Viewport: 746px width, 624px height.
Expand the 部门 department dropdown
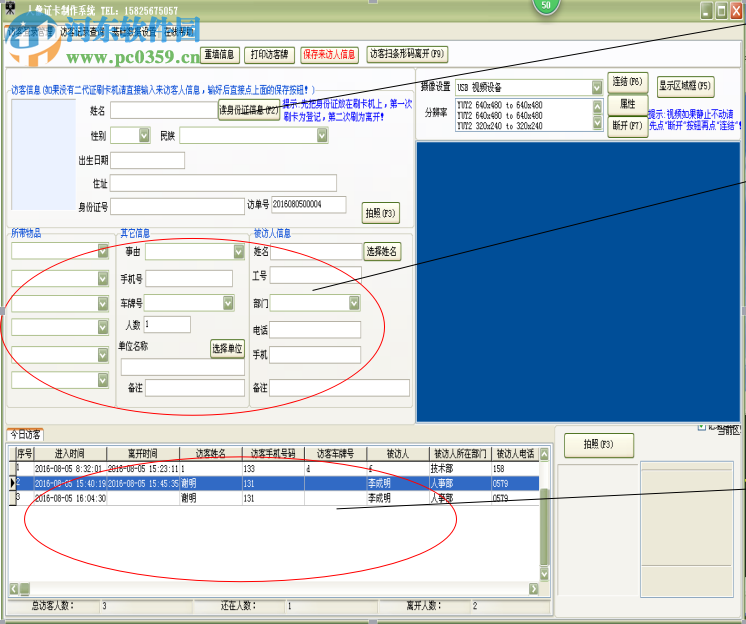click(354, 302)
